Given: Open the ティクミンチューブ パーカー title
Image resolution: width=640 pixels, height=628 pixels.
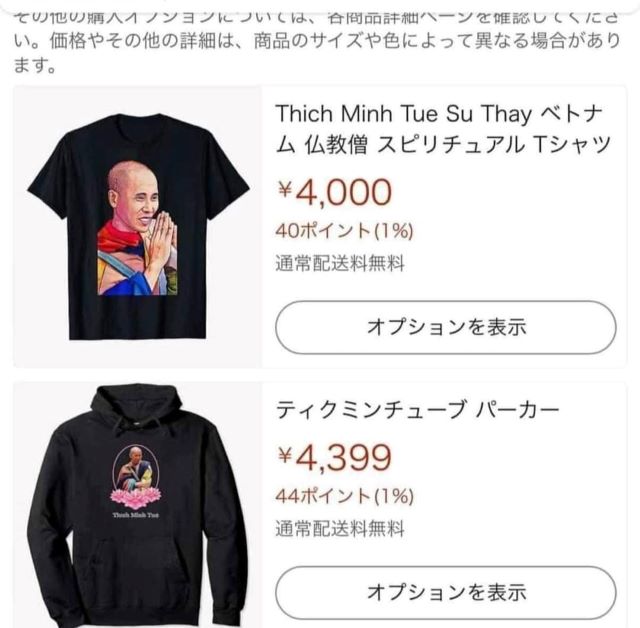Looking at the screenshot, I should tap(417, 410).
